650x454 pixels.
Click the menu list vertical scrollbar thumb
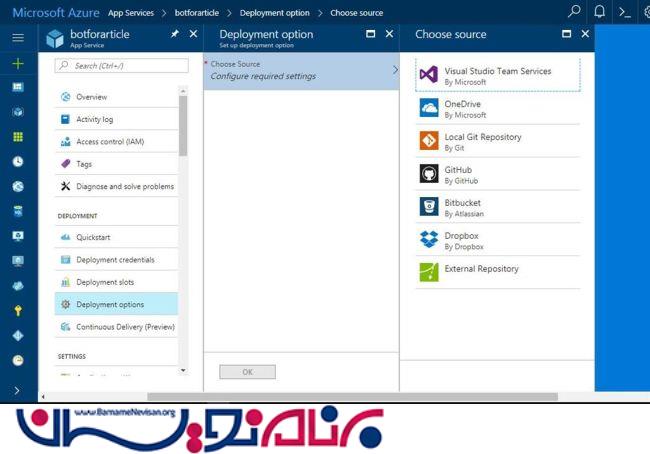point(183,126)
